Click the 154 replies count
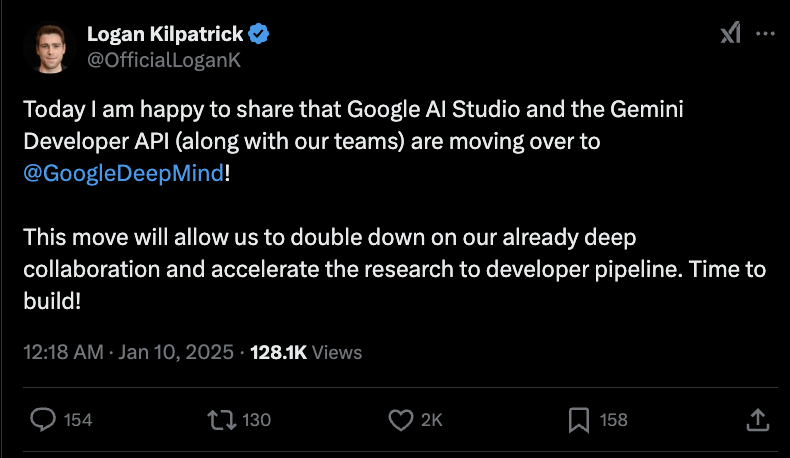Viewport: 790px width, 458px height. click(x=78, y=420)
